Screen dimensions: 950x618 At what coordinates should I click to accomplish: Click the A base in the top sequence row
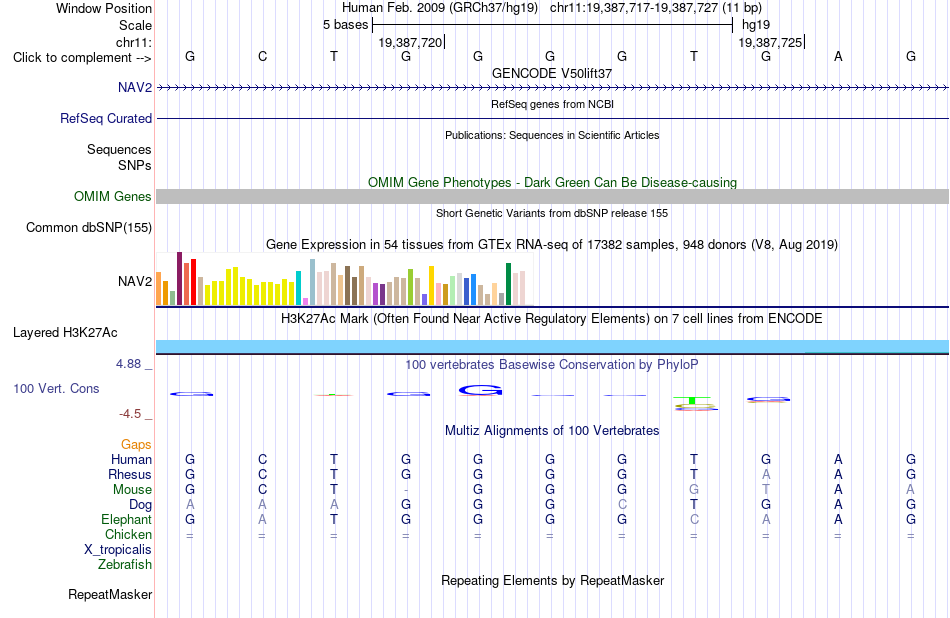(838, 56)
